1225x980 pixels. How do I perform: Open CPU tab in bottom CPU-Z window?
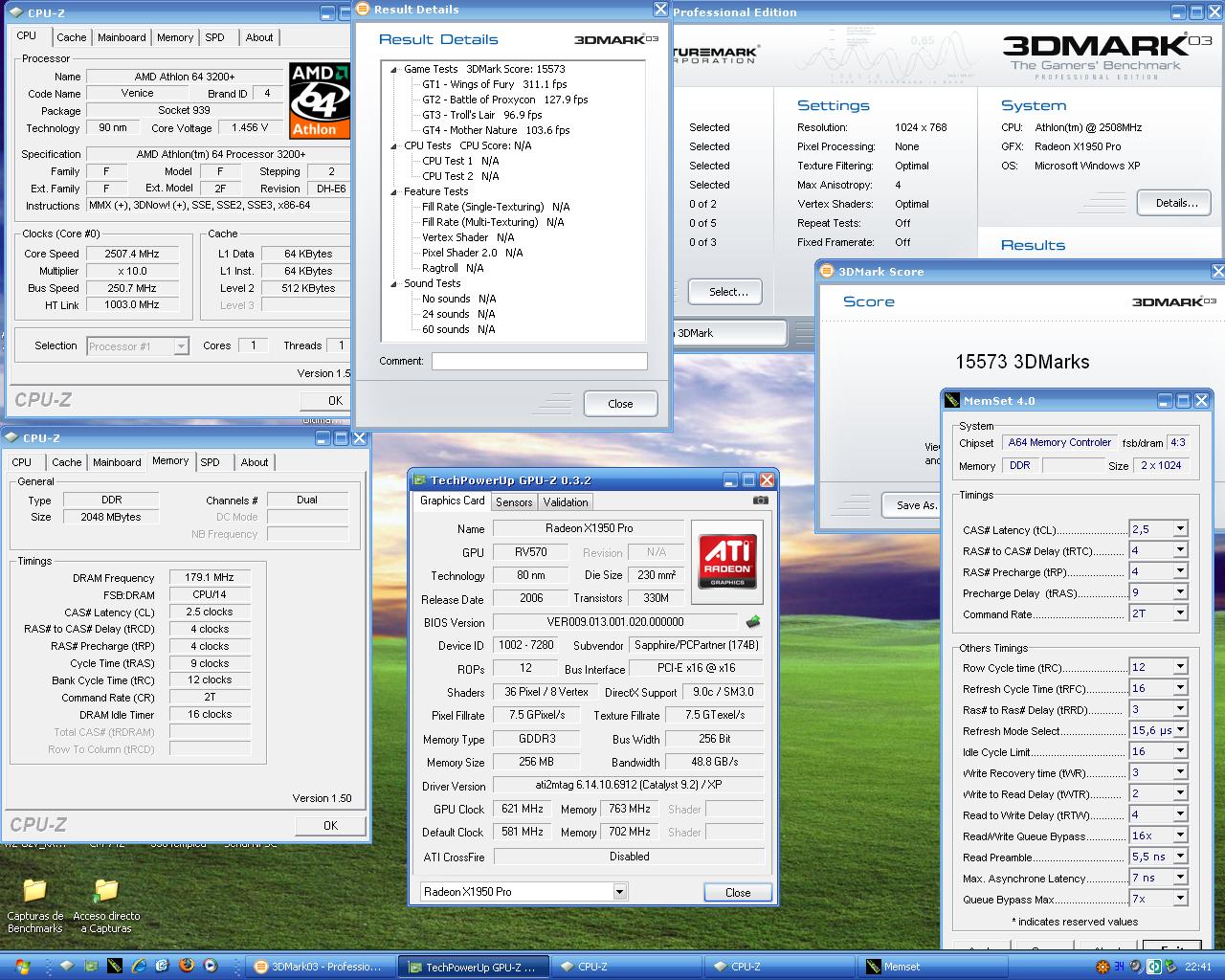tap(22, 462)
